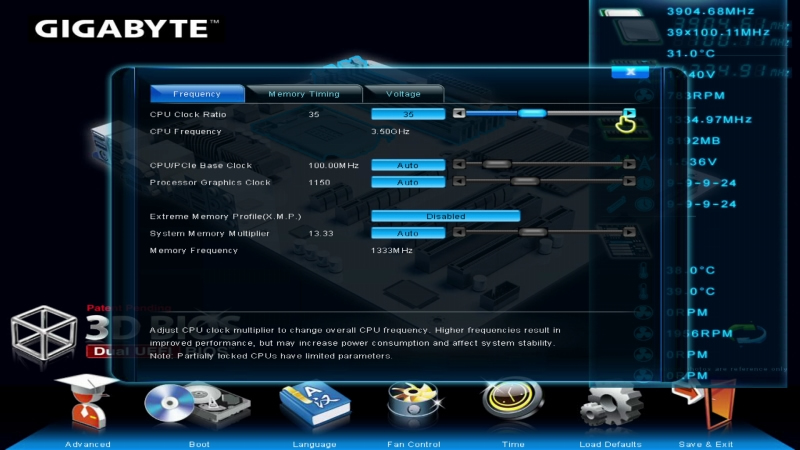Click the CPU Clock Ratio value field 35
This screenshot has height=450, width=800.
click(x=408, y=114)
